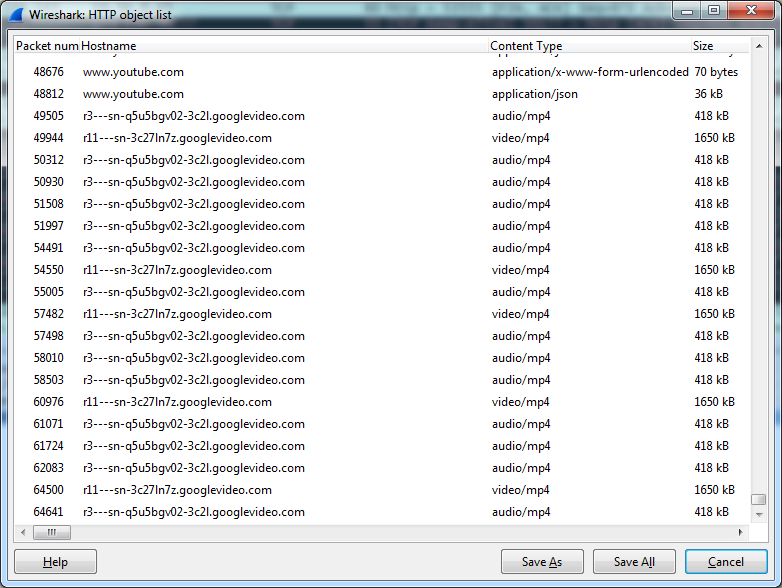Click application/x-www-form-urlencoded content type cell
This screenshot has height=588, width=782.
(590, 72)
